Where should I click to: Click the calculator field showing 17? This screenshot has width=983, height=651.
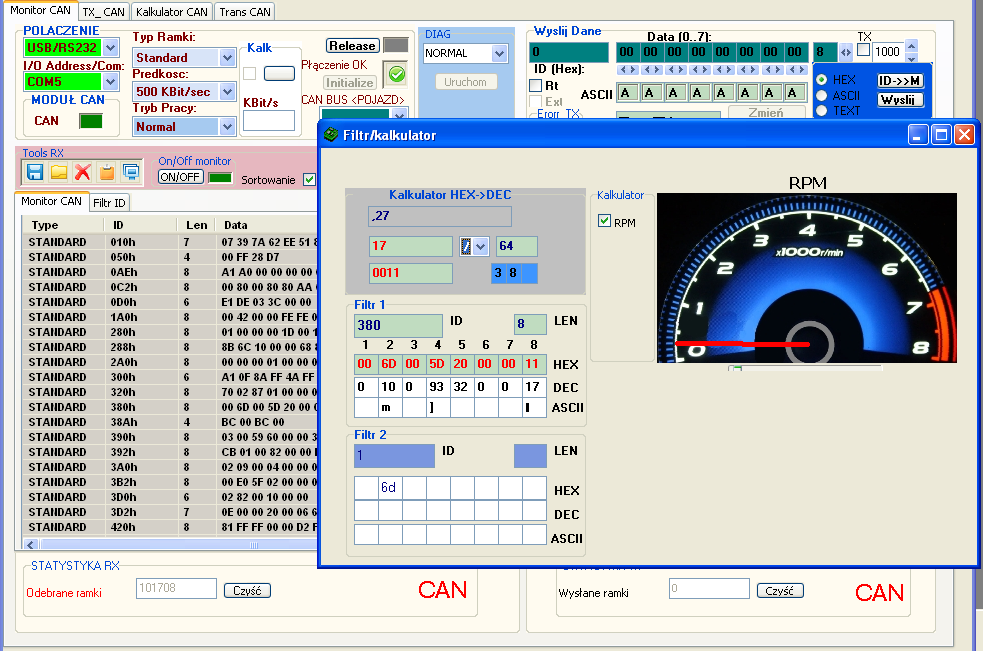411,246
